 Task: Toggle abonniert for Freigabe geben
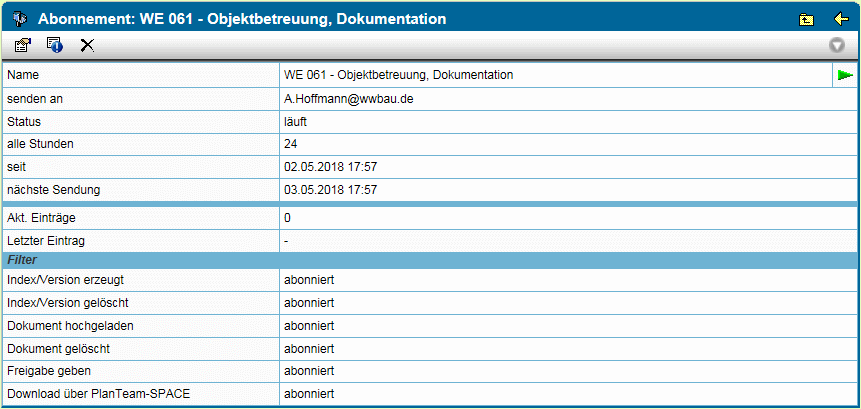coord(309,371)
